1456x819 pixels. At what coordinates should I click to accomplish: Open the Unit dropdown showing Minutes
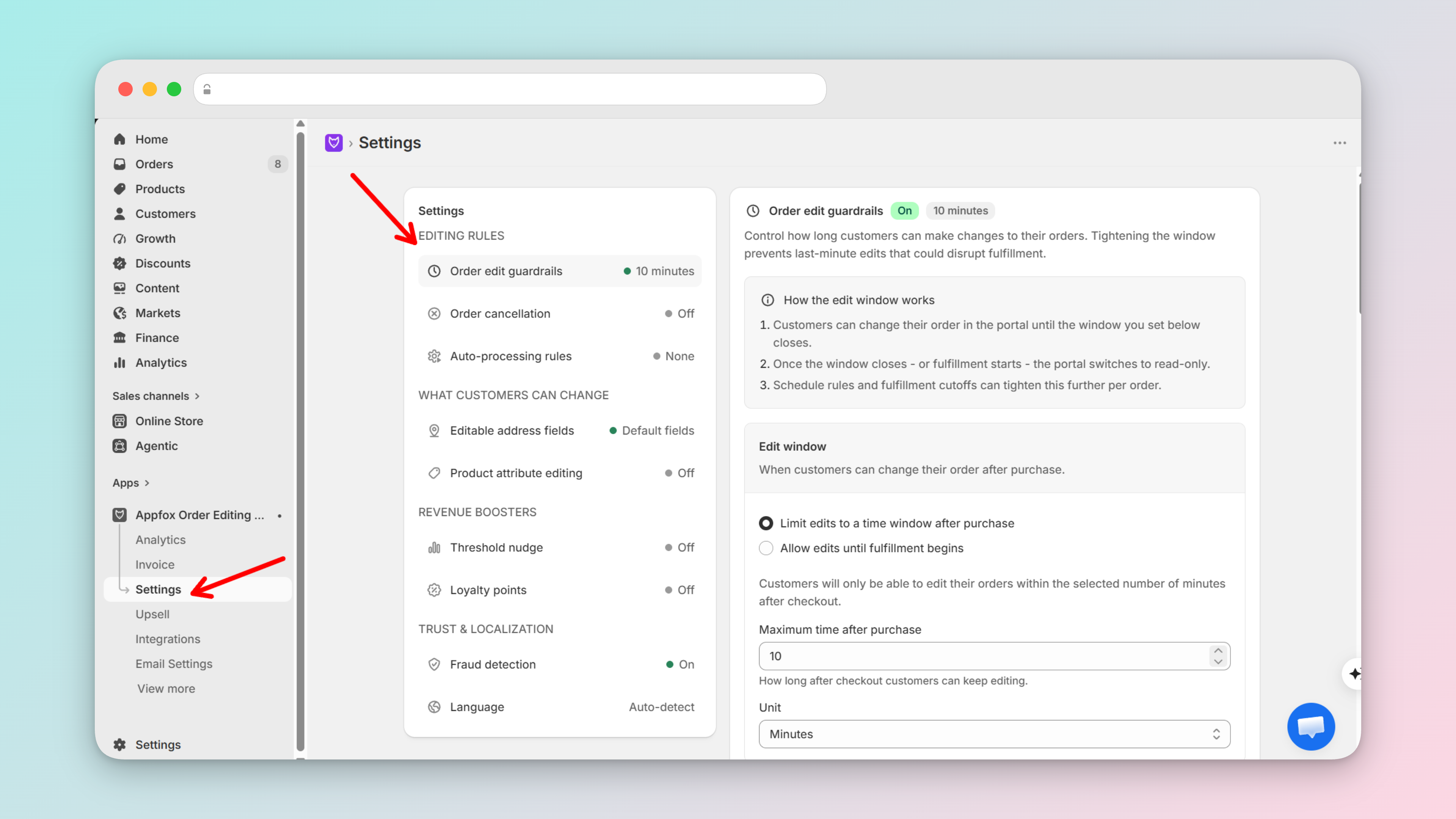(x=994, y=734)
